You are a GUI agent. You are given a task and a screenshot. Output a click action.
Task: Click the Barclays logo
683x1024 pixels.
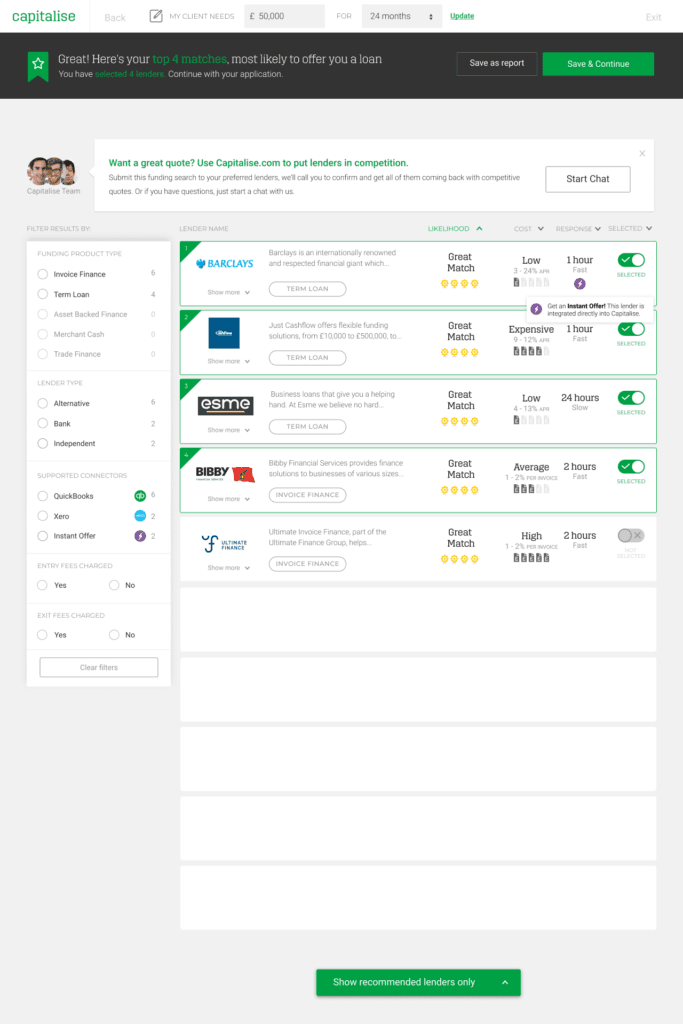point(225,264)
